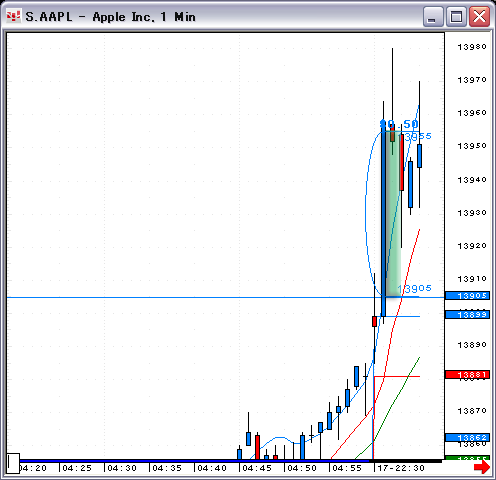Screen dimensions: 496x480
Task: Click the white box at the time axis start
Action: (x=13, y=463)
